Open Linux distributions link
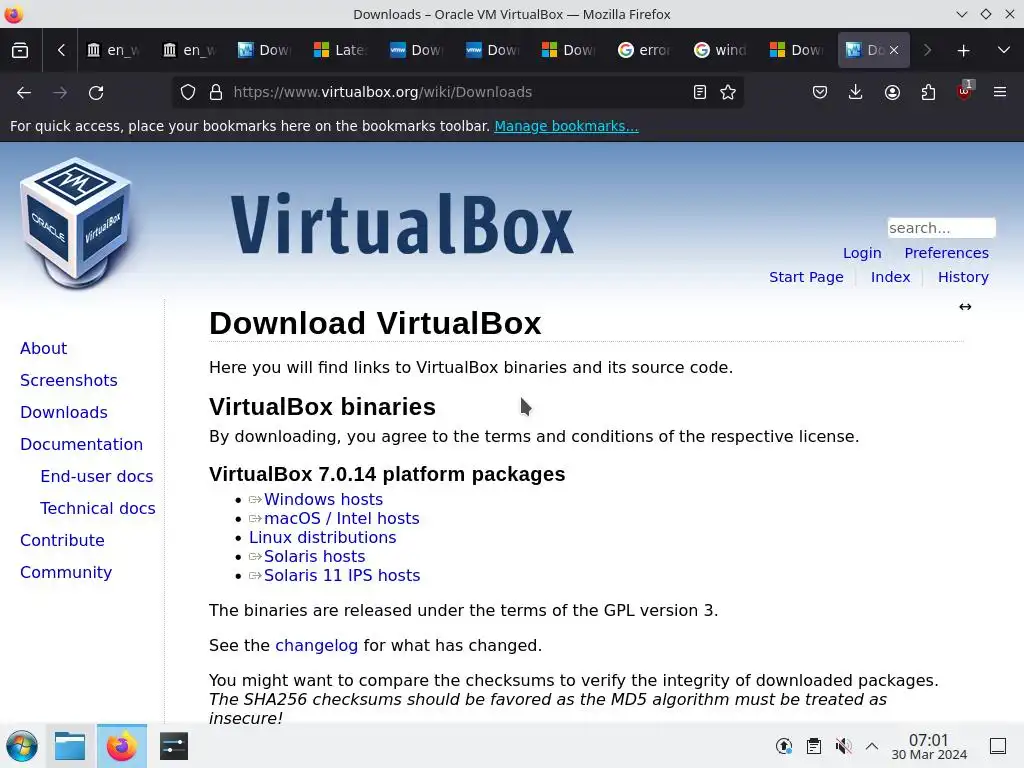Screen dimensions: 1024x768 click(x=323, y=537)
